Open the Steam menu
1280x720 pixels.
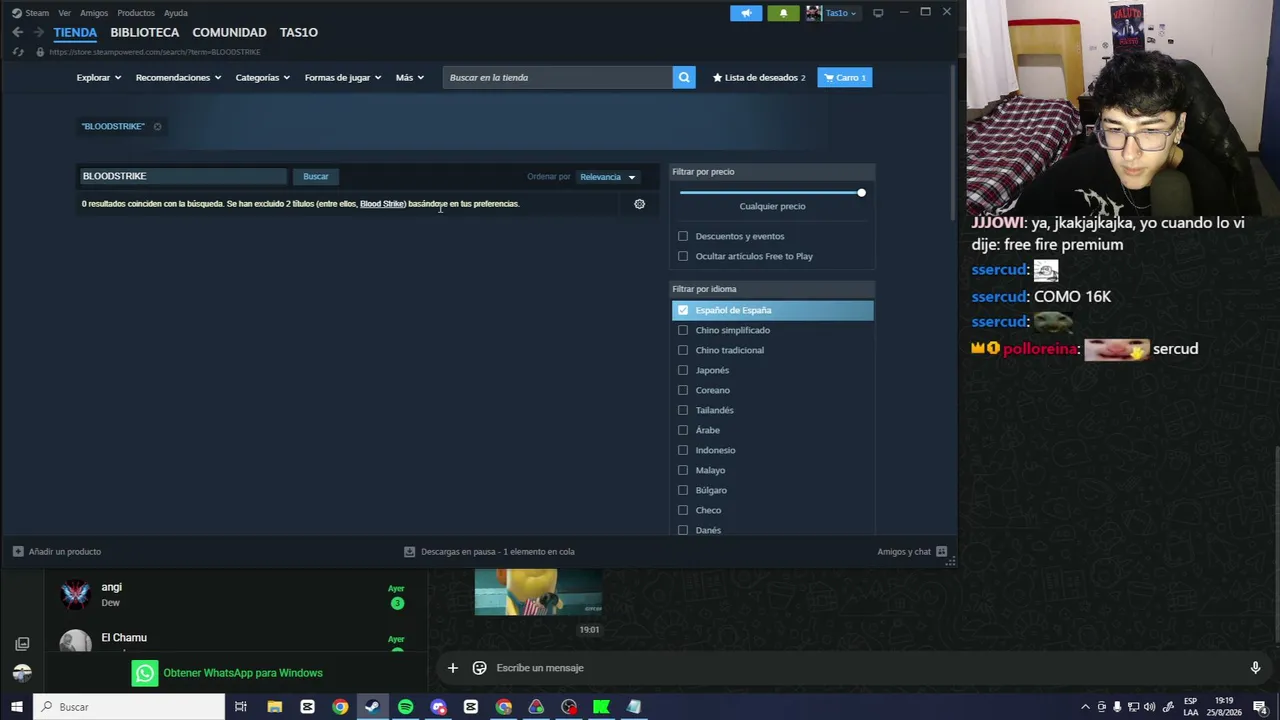tap(31, 13)
